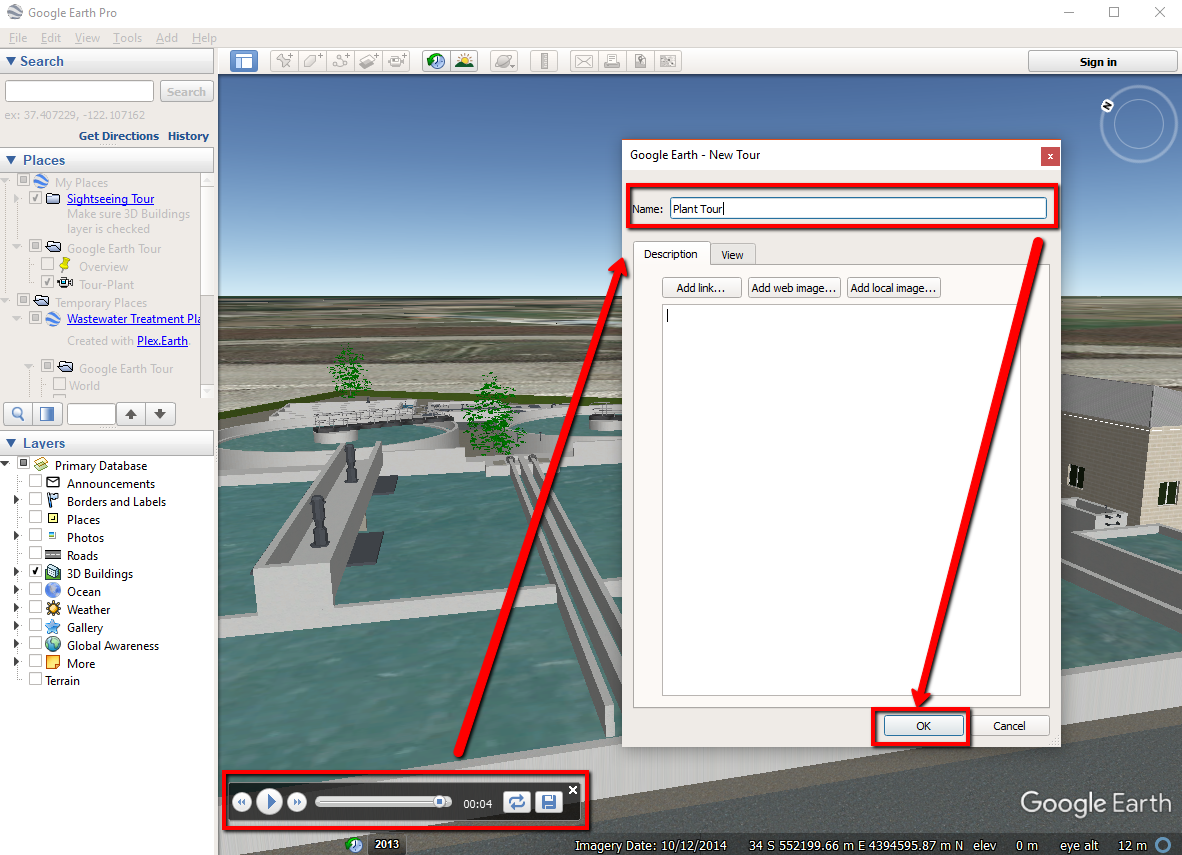Toggle the sidebar panel icon
The height and width of the screenshot is (855, 1182).
tap(244, 61)
